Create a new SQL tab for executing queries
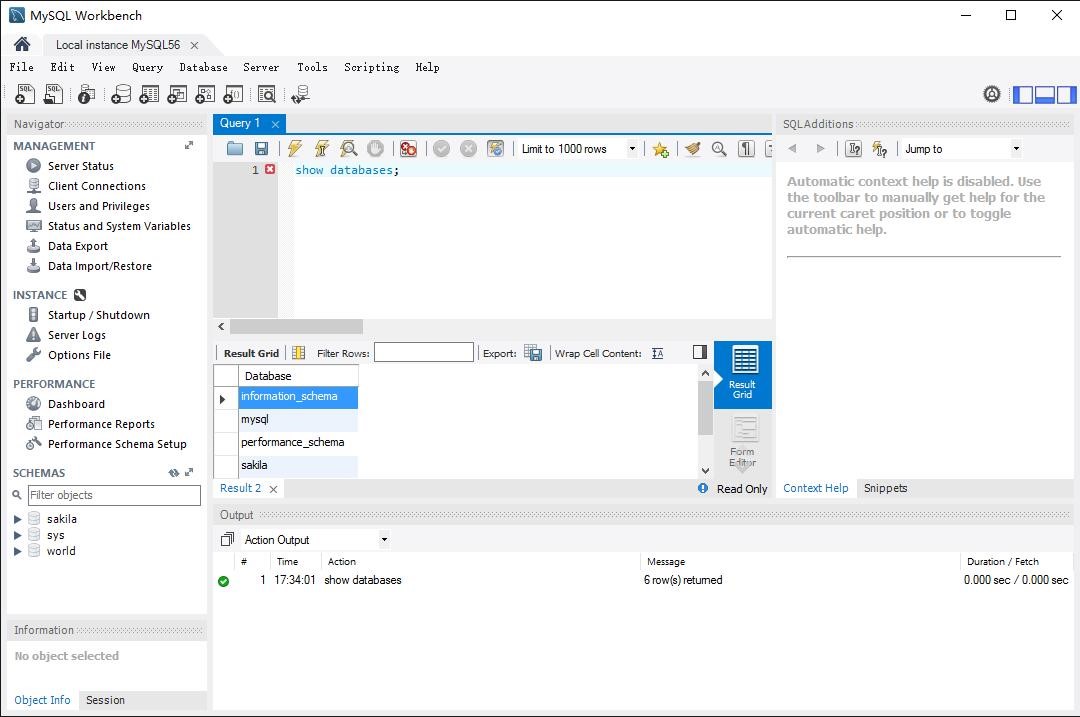Screen dimensions: 1080x717 23,93
